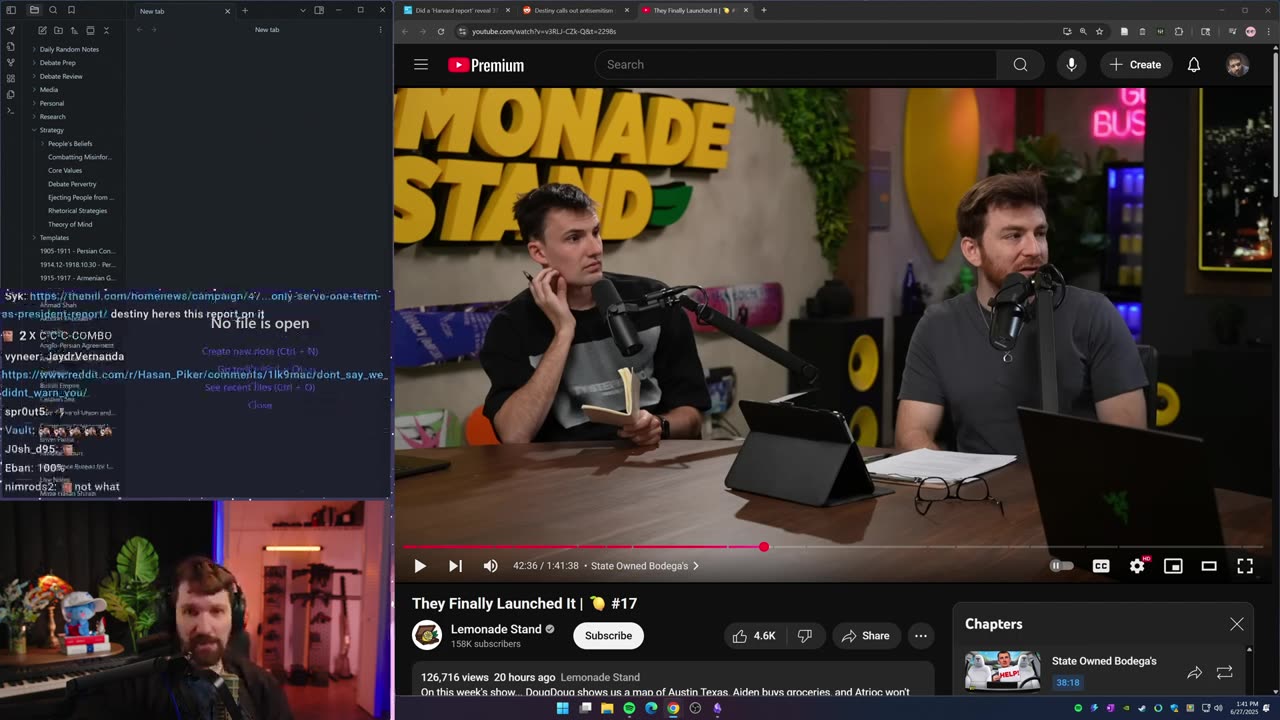Viewport: 1280px width, 720px height.
Task: Make the video full screen
Action: tap(1245, 566)
